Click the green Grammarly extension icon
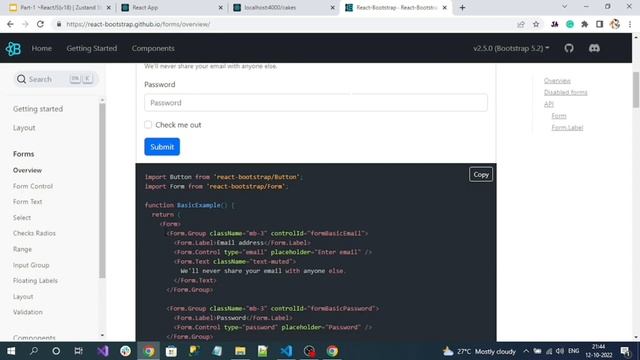Viewport: 640px width, 360px height. (x=570, y=24)
